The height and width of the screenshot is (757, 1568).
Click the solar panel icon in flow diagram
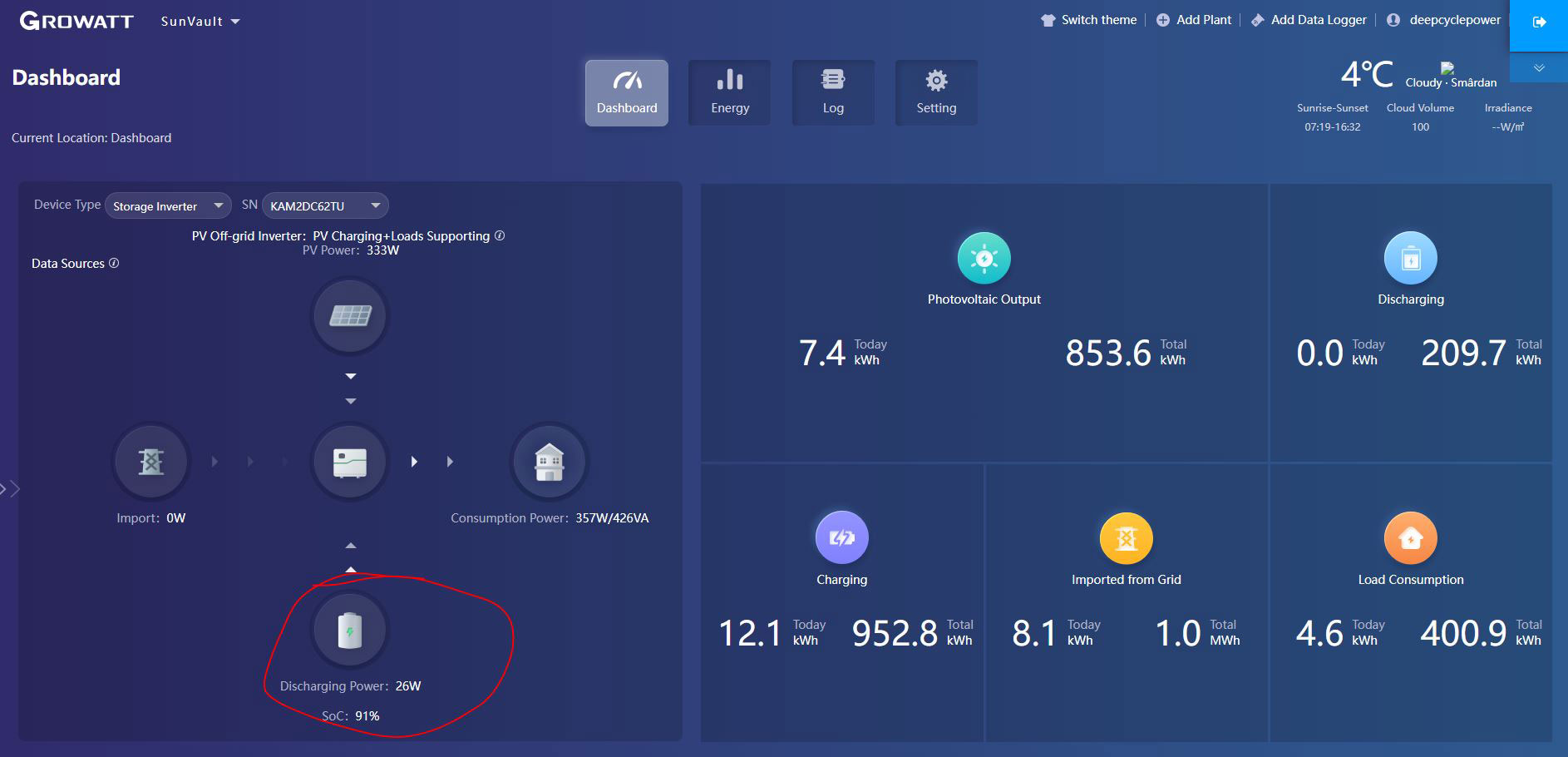pos(350,316)
